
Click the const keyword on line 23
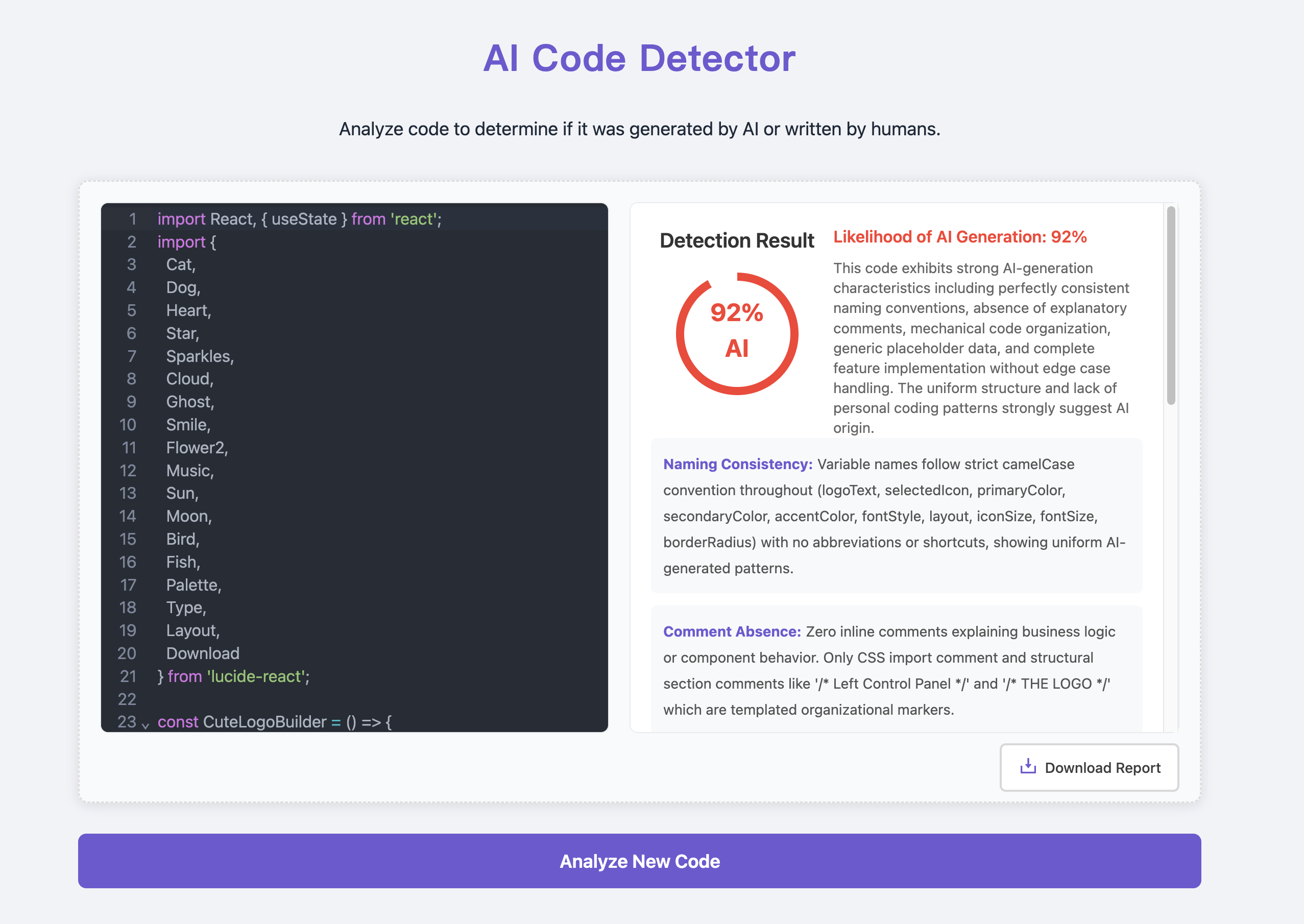click(178, 721)
